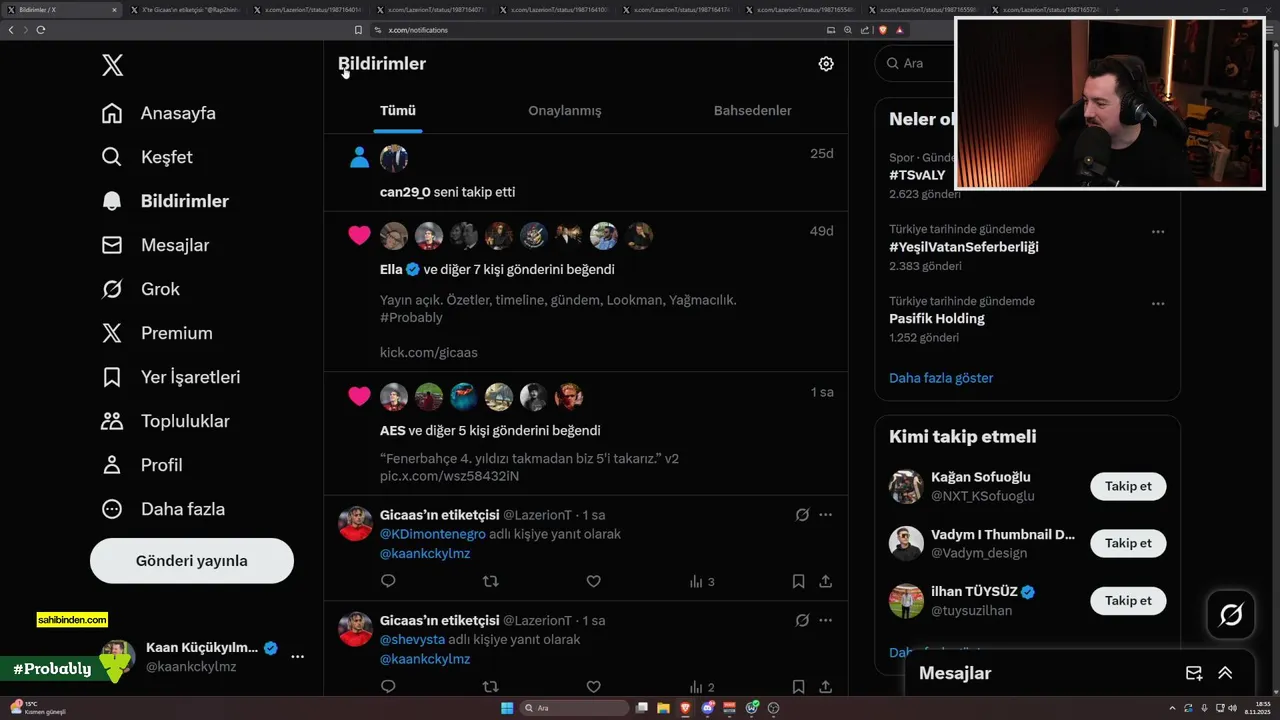This screenshot has height=720, width=1280.
Task: Click Gönderi yayınla button
Action: [x=192, y=561]
